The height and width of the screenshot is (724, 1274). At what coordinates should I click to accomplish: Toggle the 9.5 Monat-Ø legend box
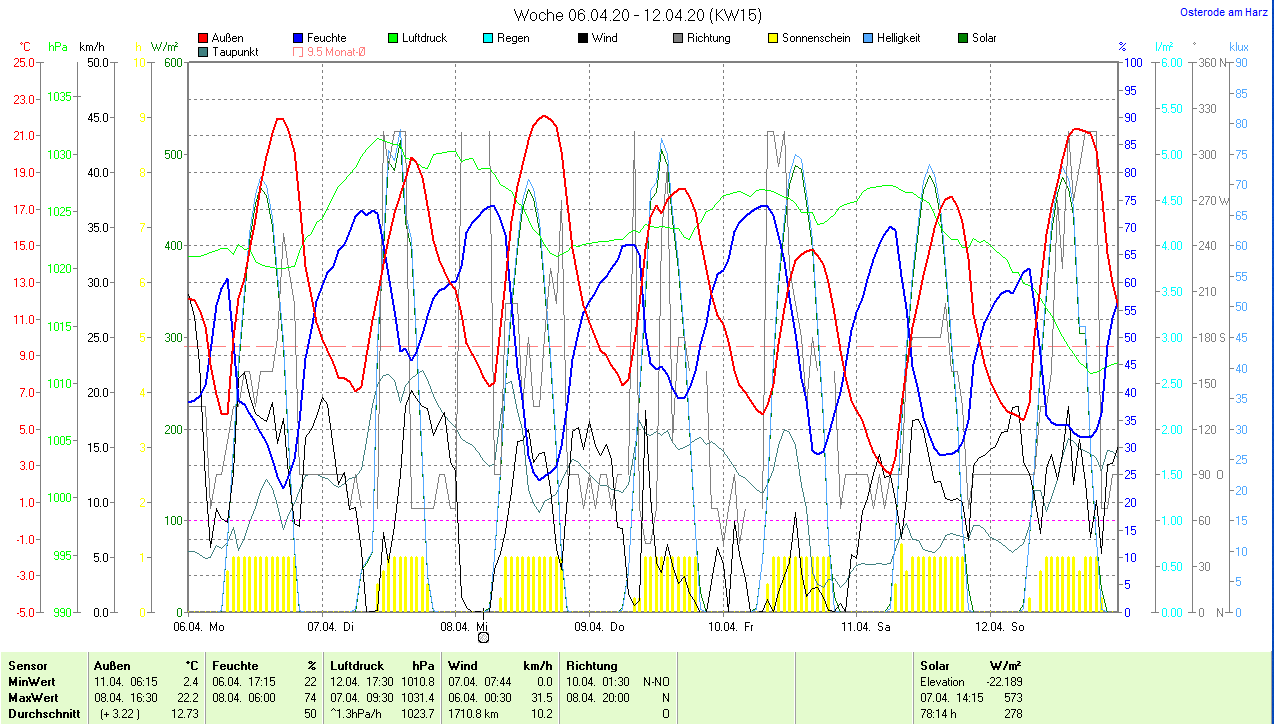click(x=299, y=51)
